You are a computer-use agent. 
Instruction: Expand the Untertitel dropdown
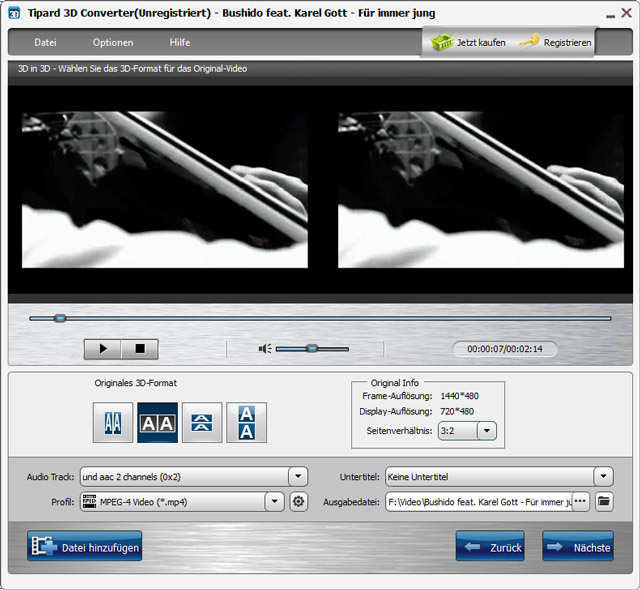603,477
